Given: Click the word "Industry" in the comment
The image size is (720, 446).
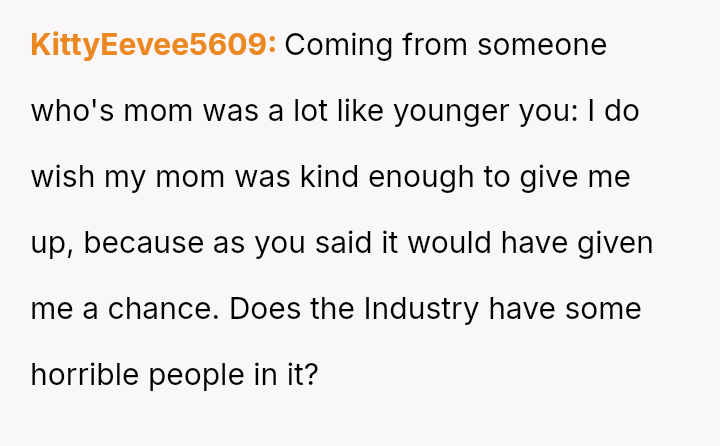Looking at the screenshot, I should (422, 308).
